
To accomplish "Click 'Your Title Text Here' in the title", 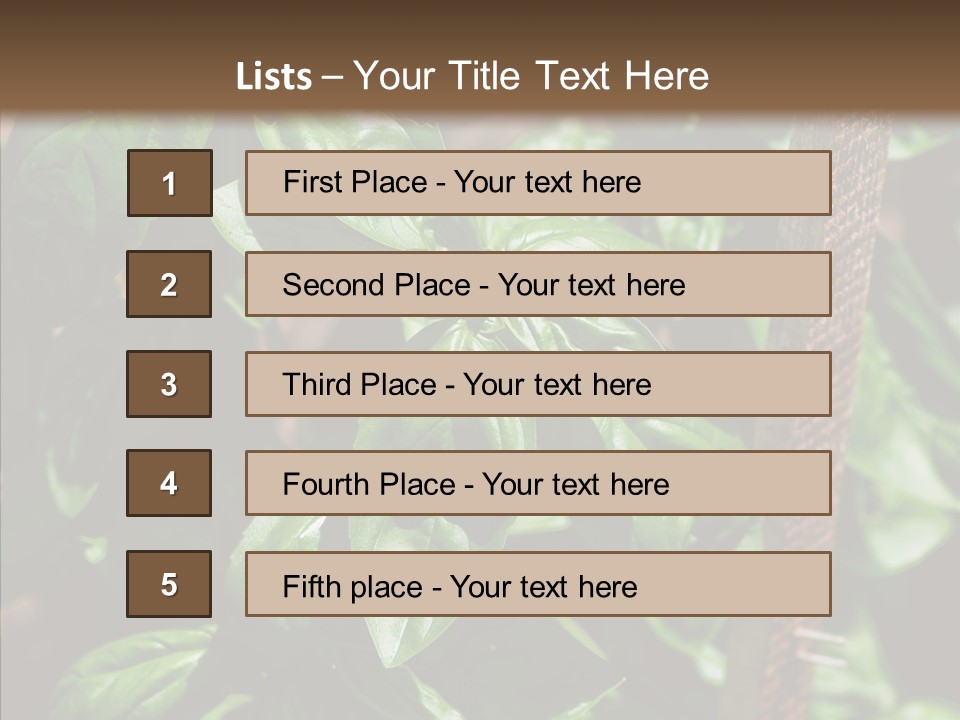I will click(531, 76).
